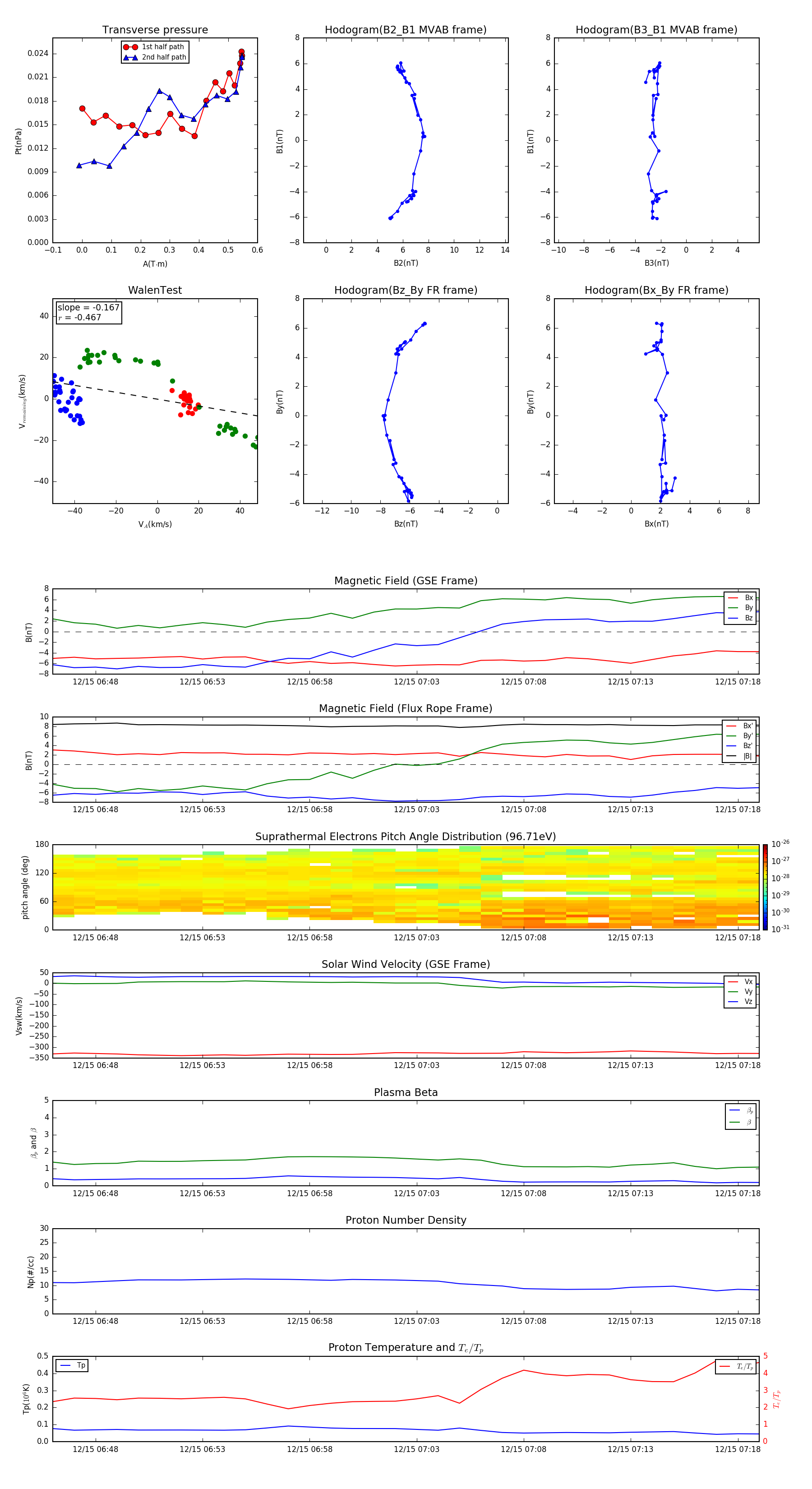Viewport: 812px width, 1489px height.
Task: Click the '10^-31' colorbar label
Action: click(780, 929)
